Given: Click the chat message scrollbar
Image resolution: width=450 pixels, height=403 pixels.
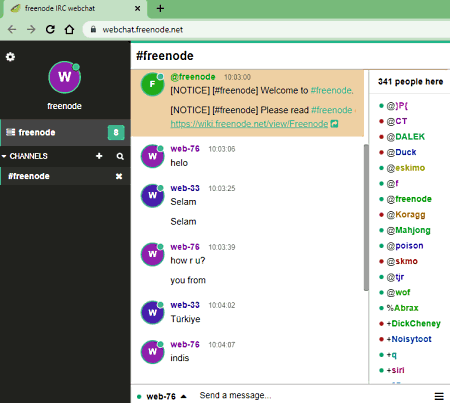Looking at the screenshot, I should pyautogui.click(x=366, y=218).
